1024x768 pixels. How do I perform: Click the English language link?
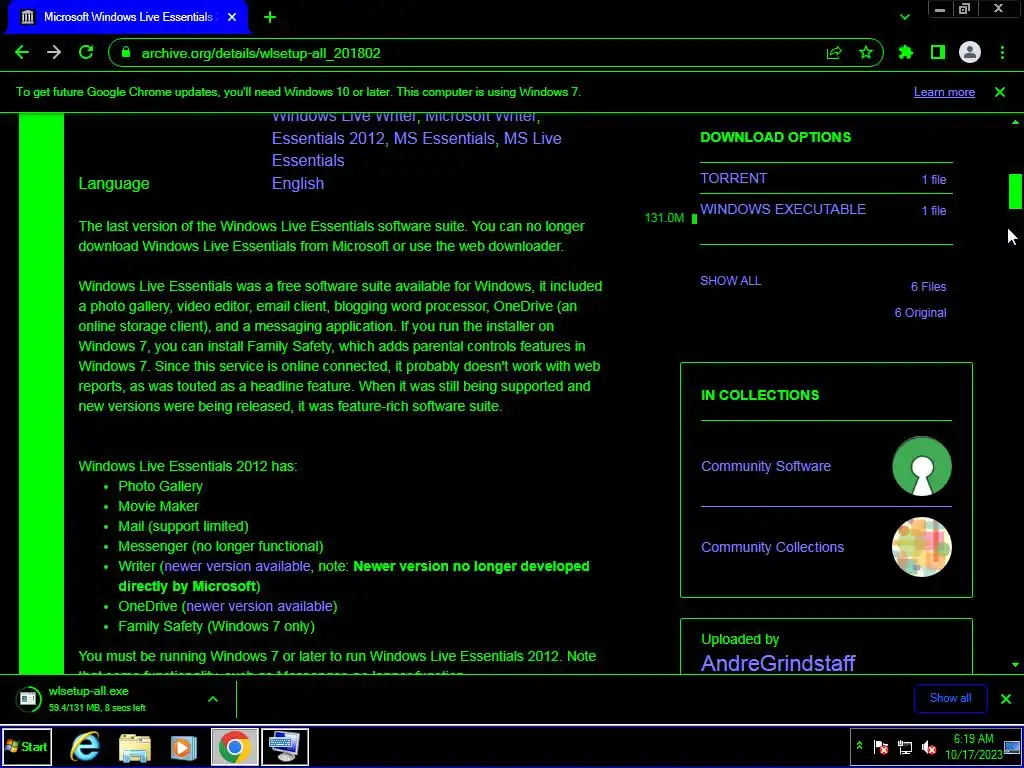[298, 184]
